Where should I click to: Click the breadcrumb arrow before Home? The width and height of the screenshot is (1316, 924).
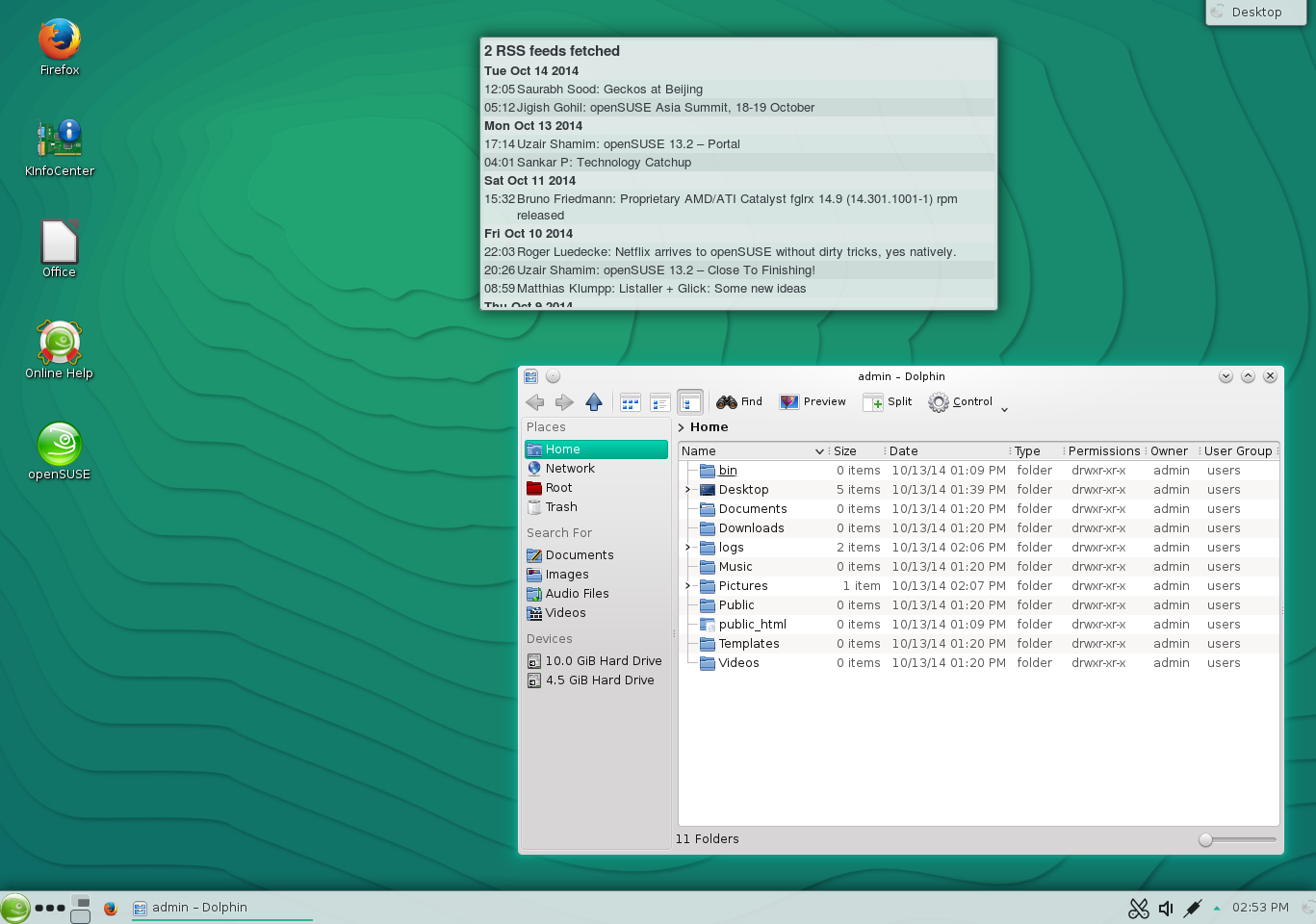pyautogui.click(x=681, y=427)
